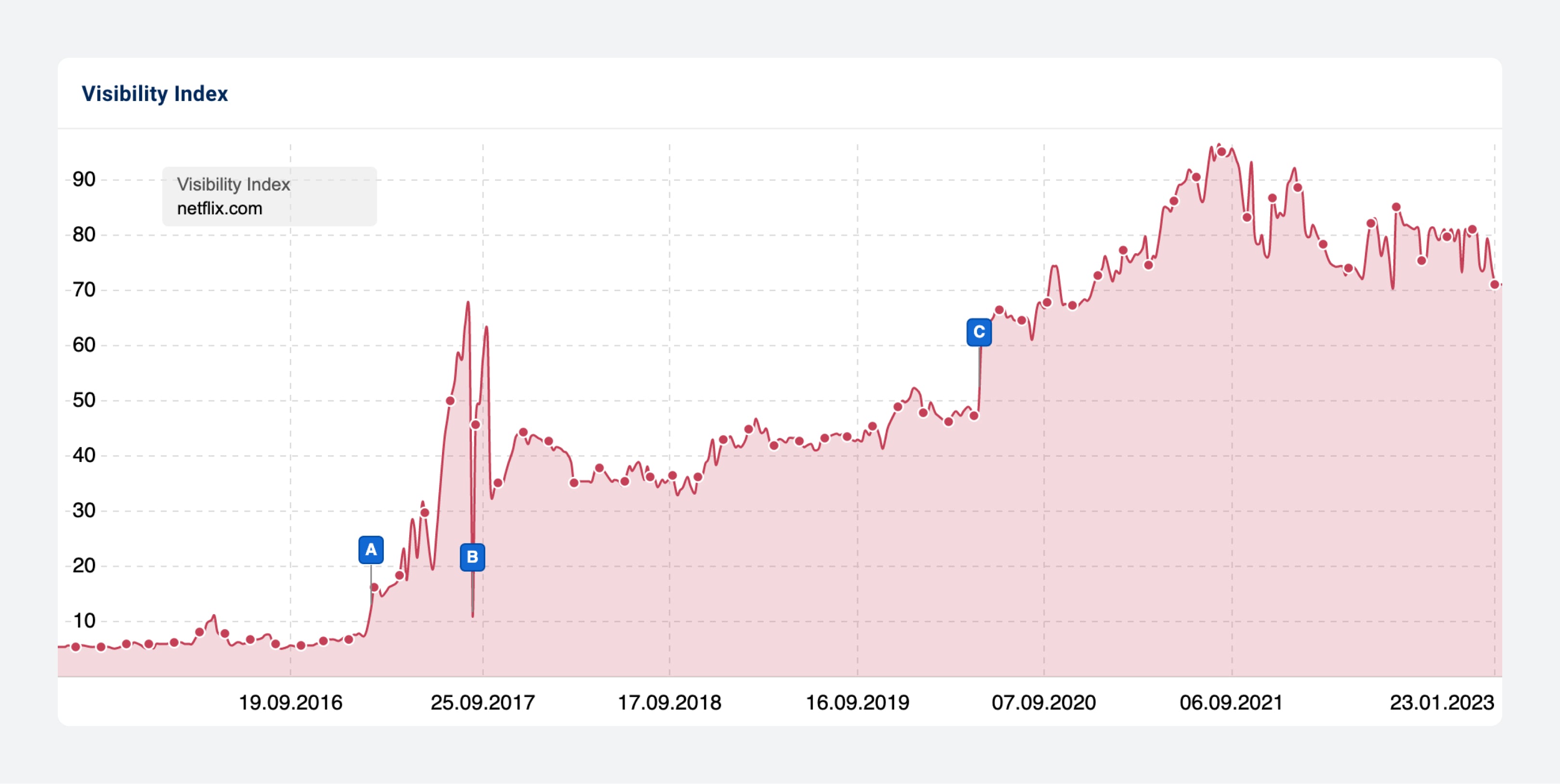Click the final data point near 70
1560x784 pixels.
pos(1494,284)
